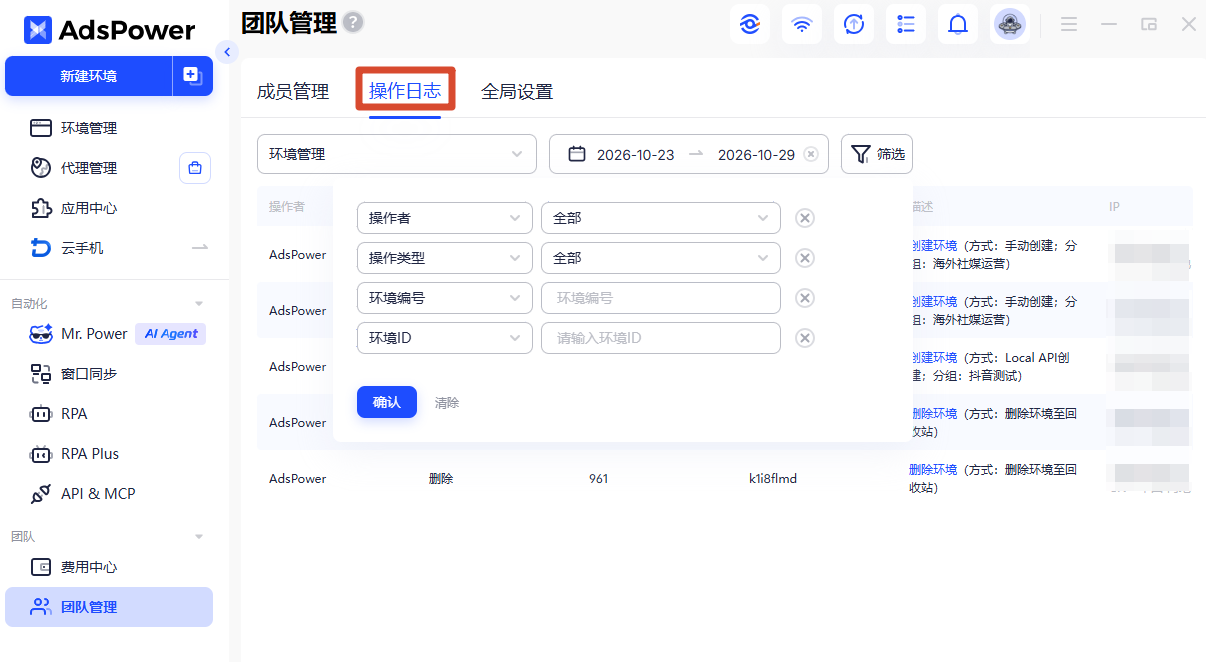This screenshot has height=662, width=1206.
Task: Click the Wi-Fi network icon
Action: tap(802, 24)
